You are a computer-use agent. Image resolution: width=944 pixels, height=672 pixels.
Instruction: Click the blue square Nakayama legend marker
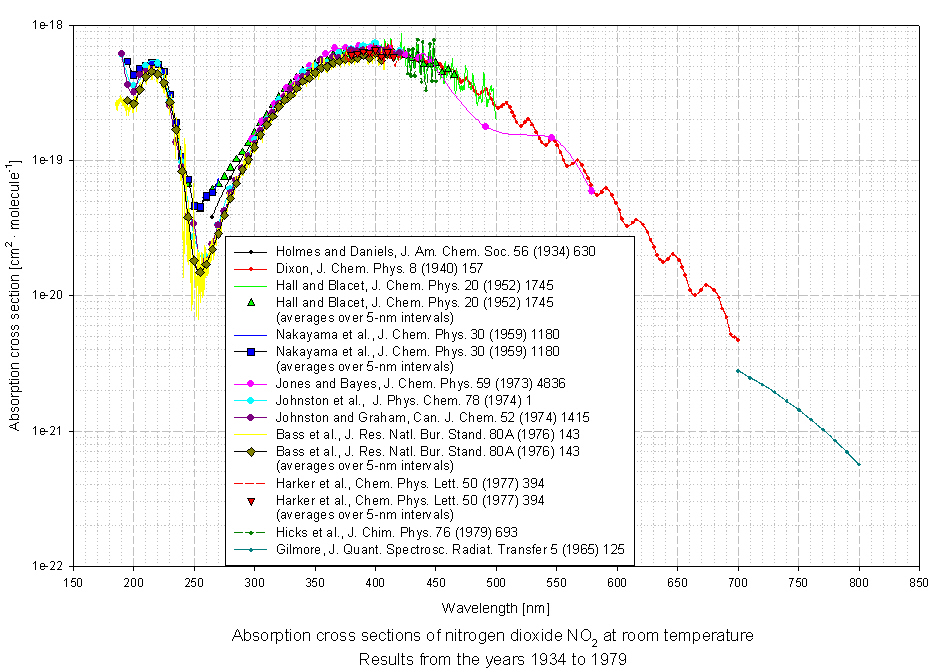tap(251, 351)
